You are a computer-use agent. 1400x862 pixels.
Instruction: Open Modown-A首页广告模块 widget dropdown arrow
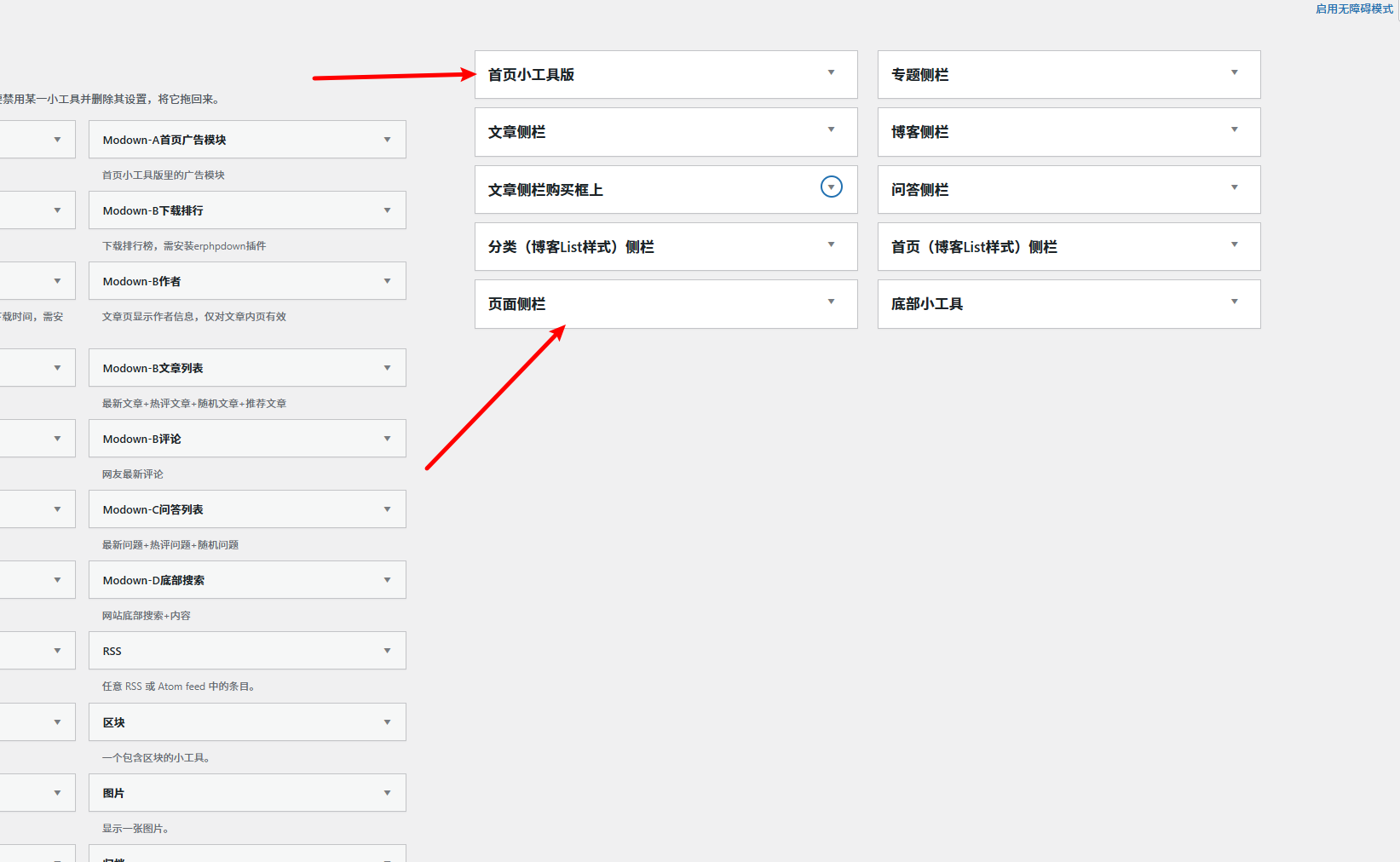(387, 140)
